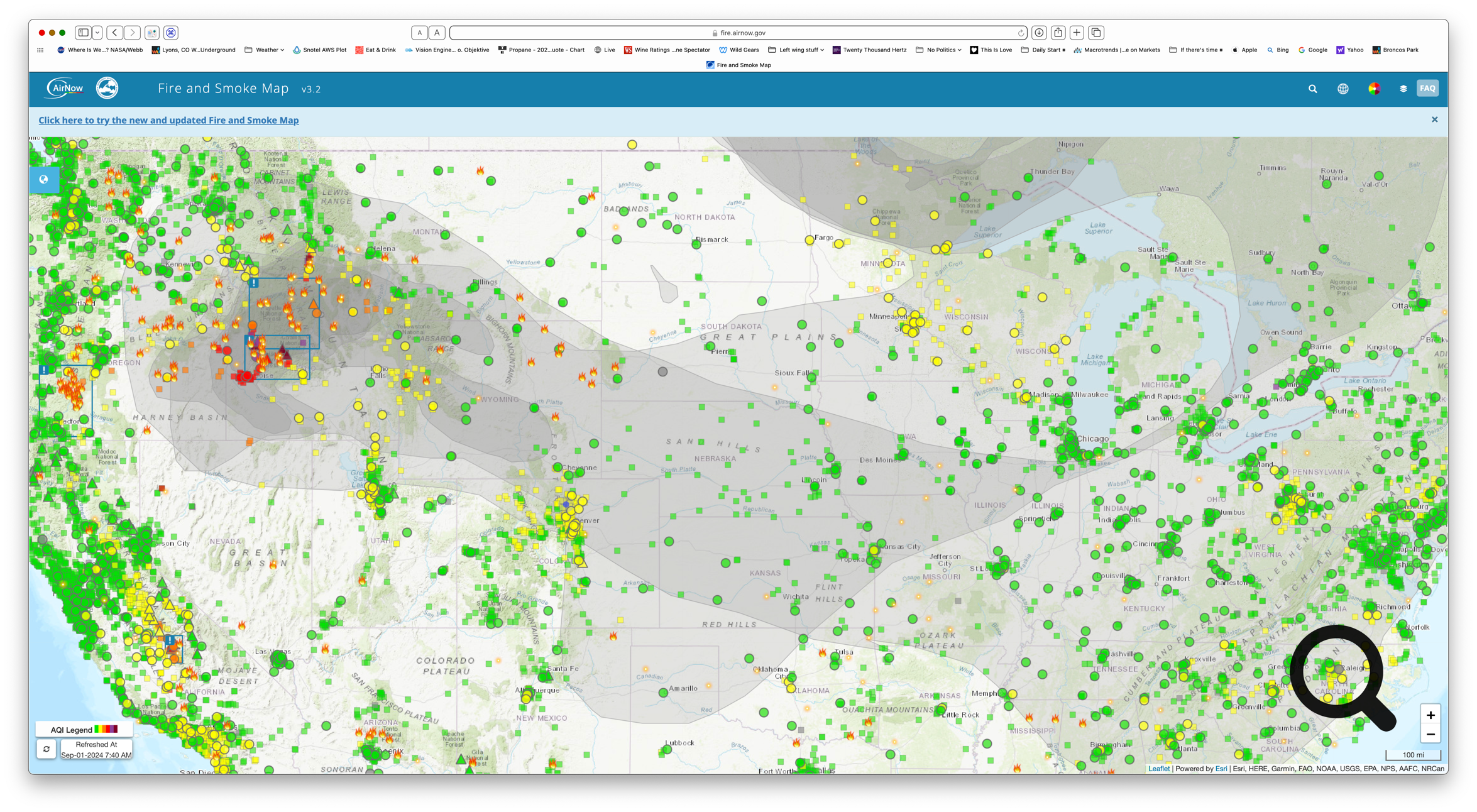Click the fire.airnow.gov address bar
Viewport: 1477px width, 812px height.
pyautogui.click(x=742, y=33)
